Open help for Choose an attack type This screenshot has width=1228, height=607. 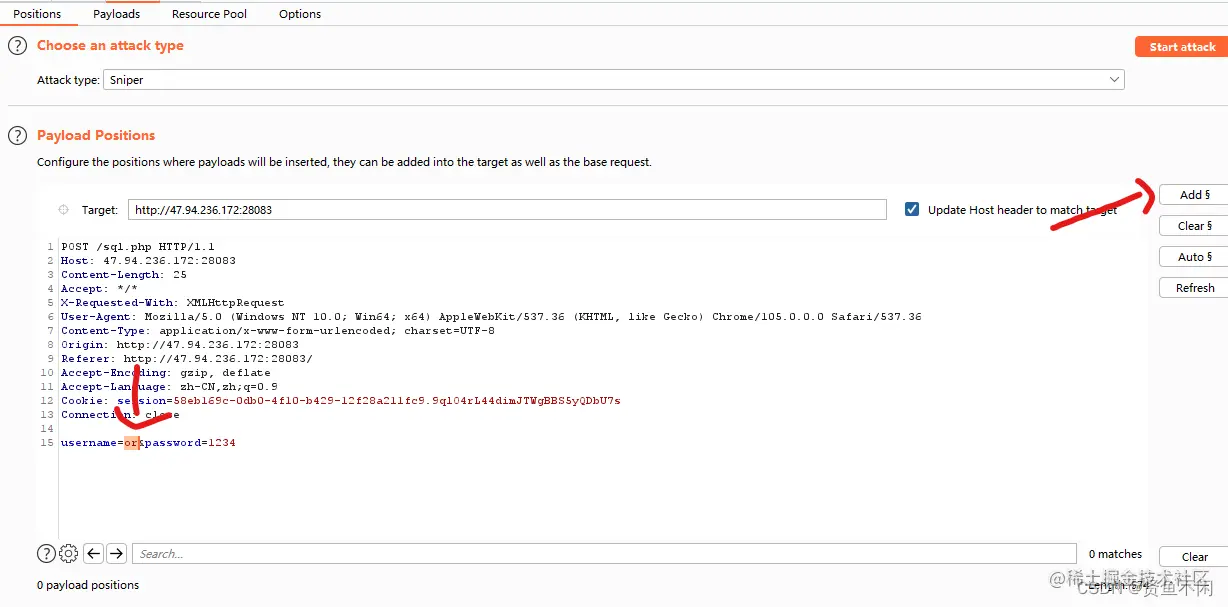pos(17,46)
